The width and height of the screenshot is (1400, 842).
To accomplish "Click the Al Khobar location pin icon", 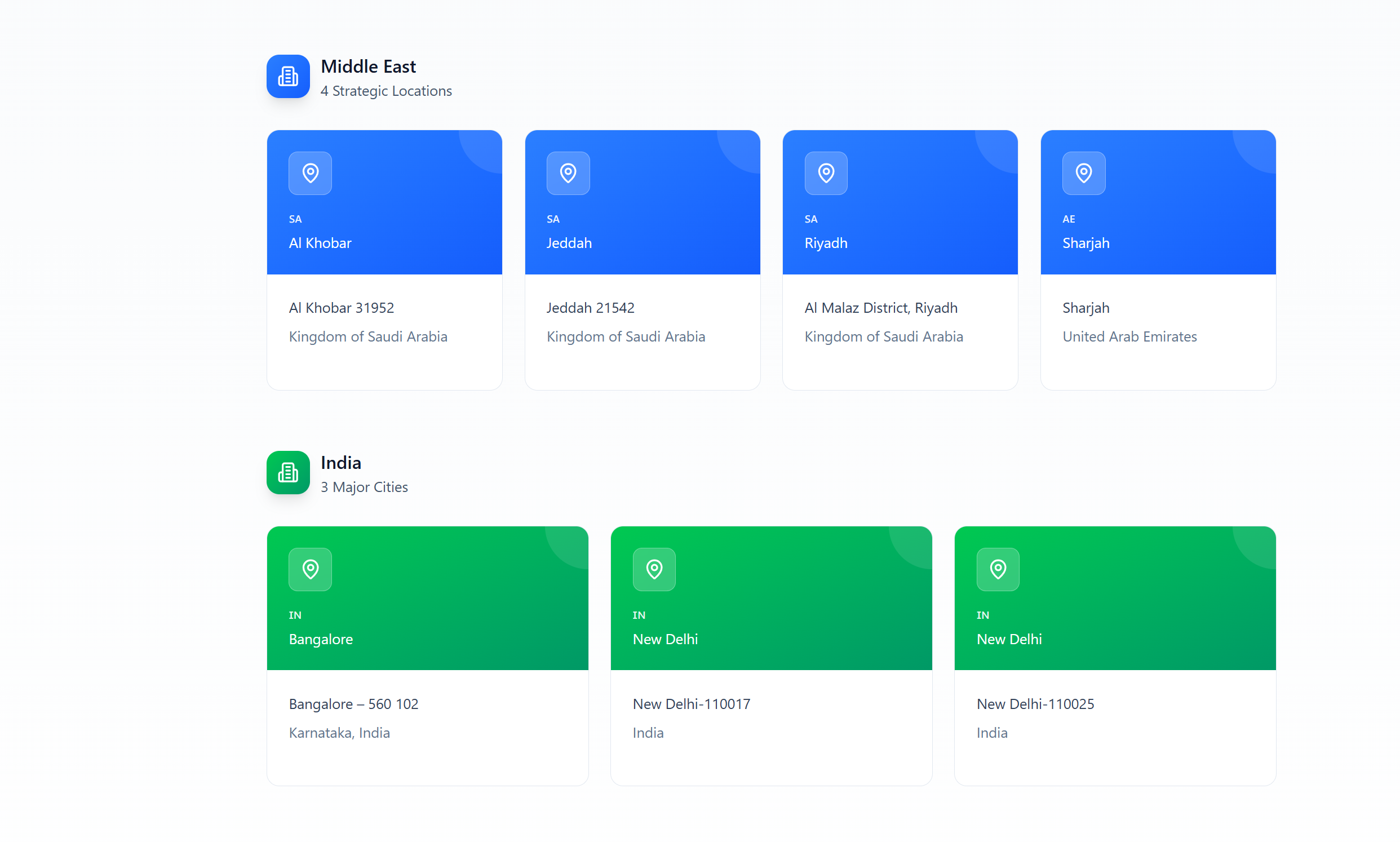I will click(x=310, y=172).
